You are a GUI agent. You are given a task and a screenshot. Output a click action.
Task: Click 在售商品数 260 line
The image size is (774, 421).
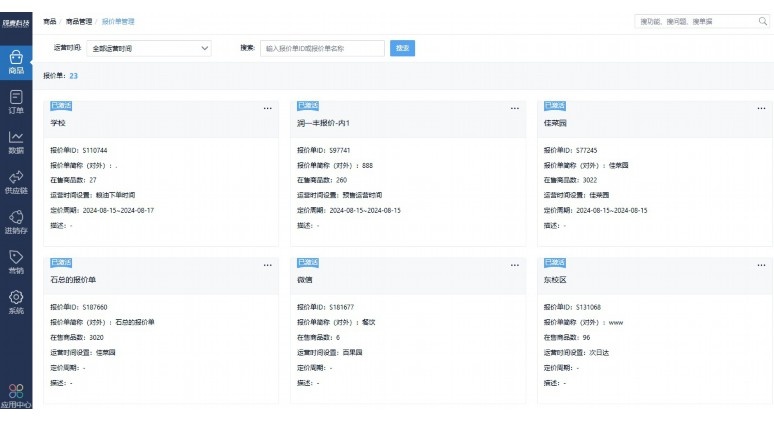click(x=322, y=180)
